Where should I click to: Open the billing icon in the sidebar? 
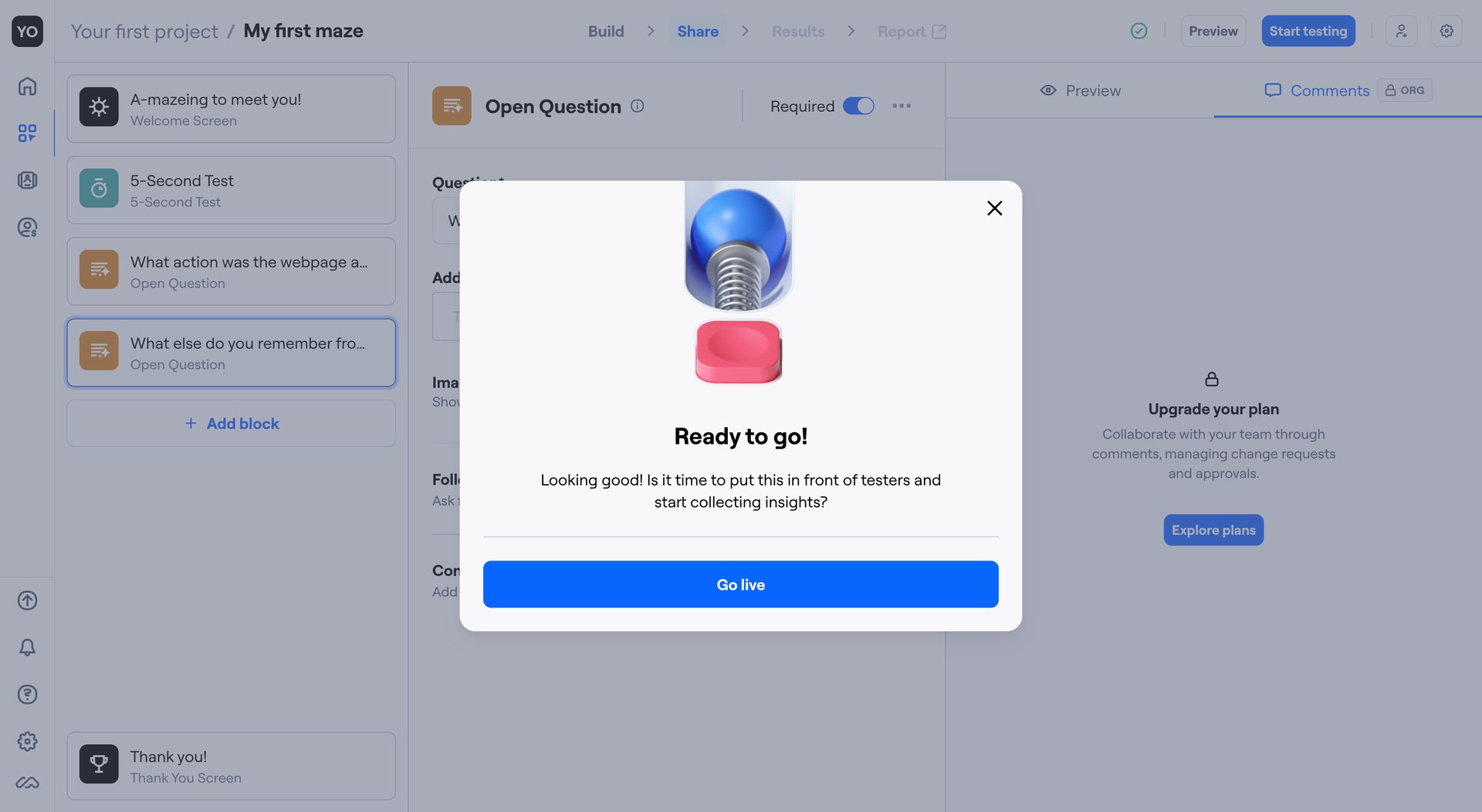click(x=27, y=227)
